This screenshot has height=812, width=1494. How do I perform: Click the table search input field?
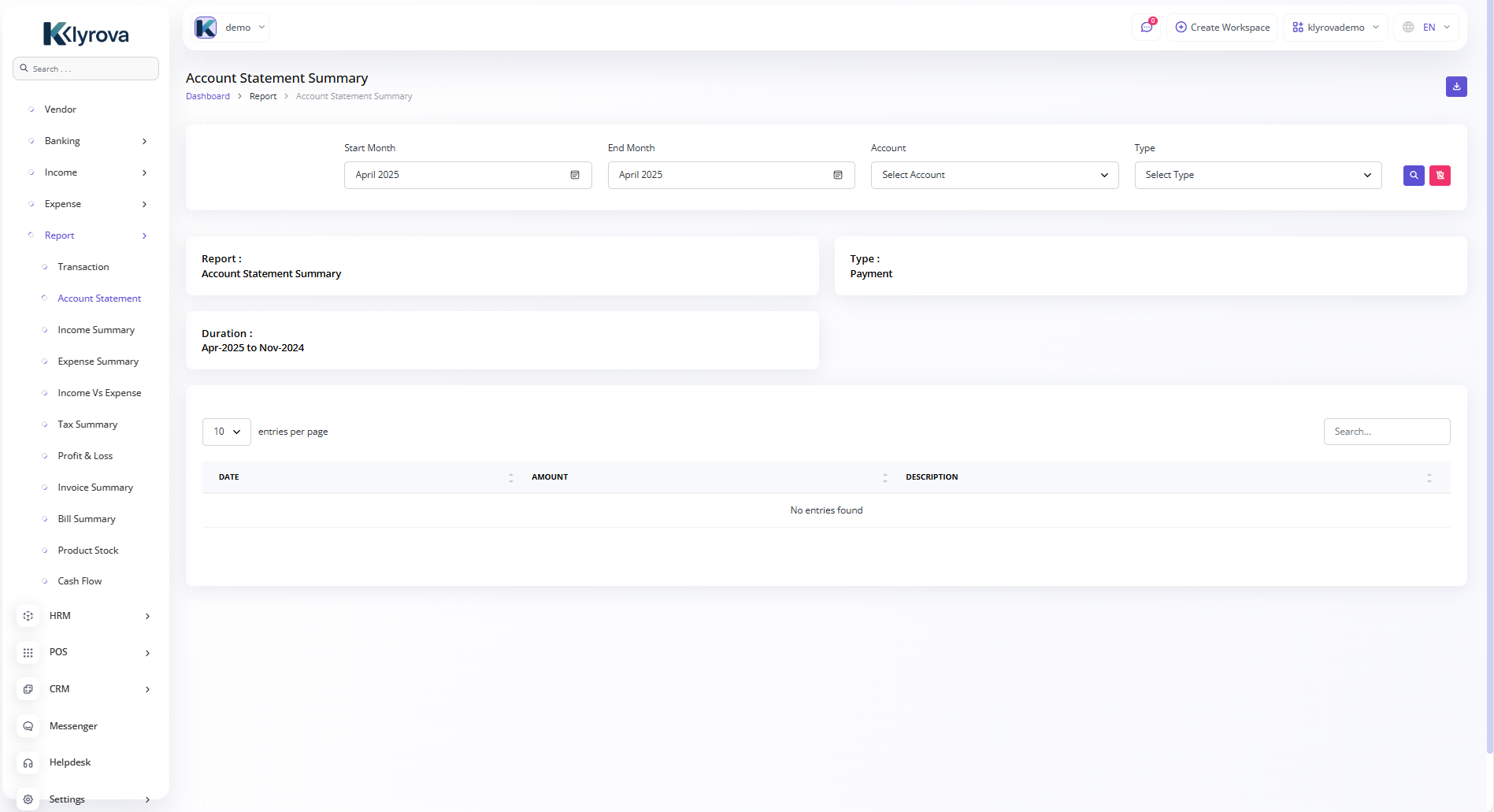click(x=1386, y=432)
